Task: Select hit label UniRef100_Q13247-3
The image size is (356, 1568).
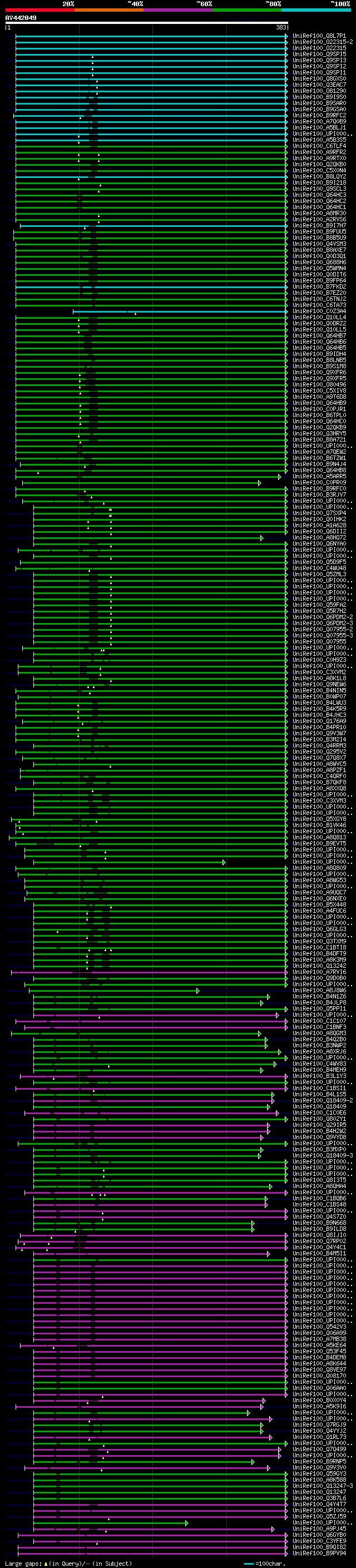Action: pyautogui.click(x=323, y=1486)
